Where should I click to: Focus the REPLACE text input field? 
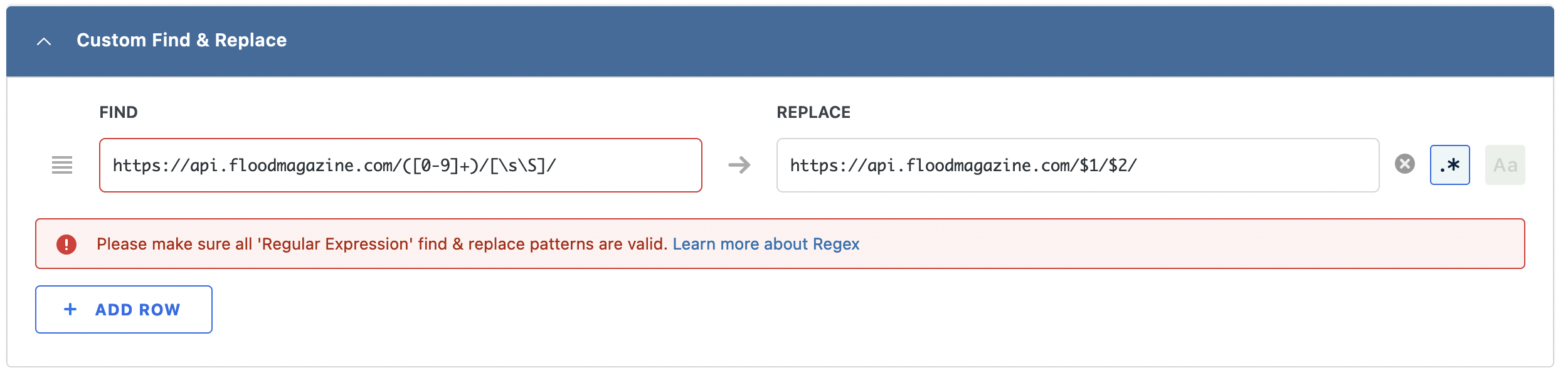tap(1078, 165)
